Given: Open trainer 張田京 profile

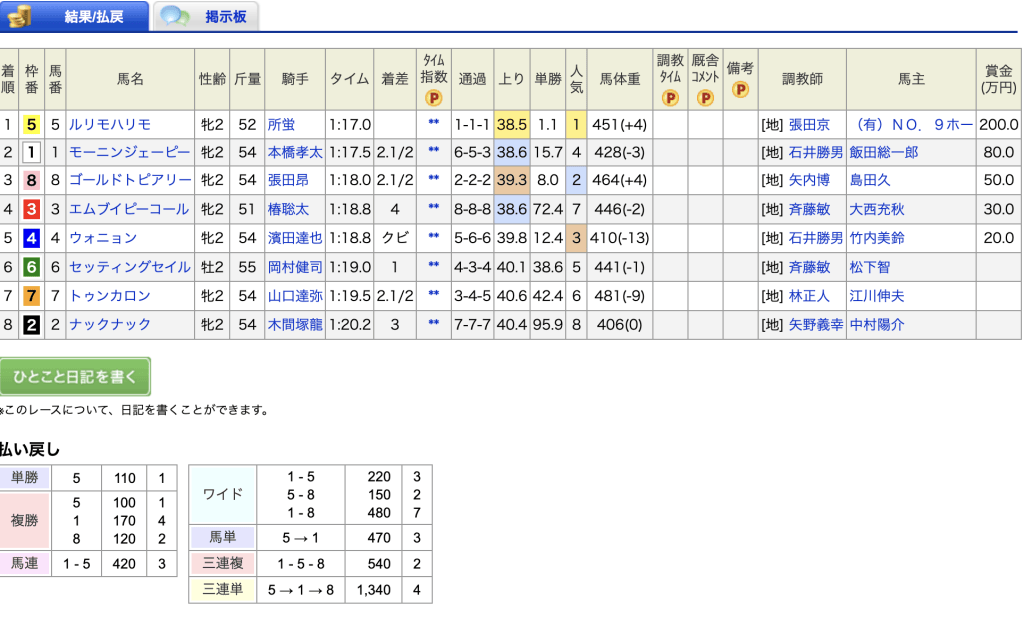Looking at the screenshot, I should coord(809,125).
